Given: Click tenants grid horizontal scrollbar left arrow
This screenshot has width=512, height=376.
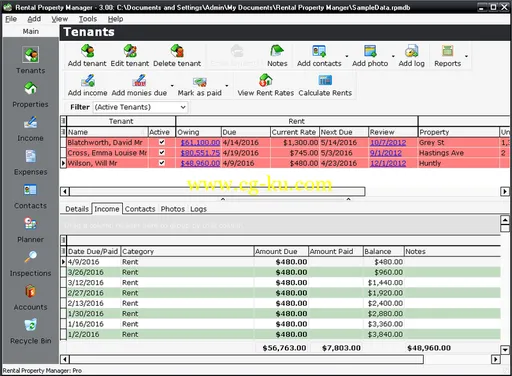Looking at the screenshot, I should [65, 191].
